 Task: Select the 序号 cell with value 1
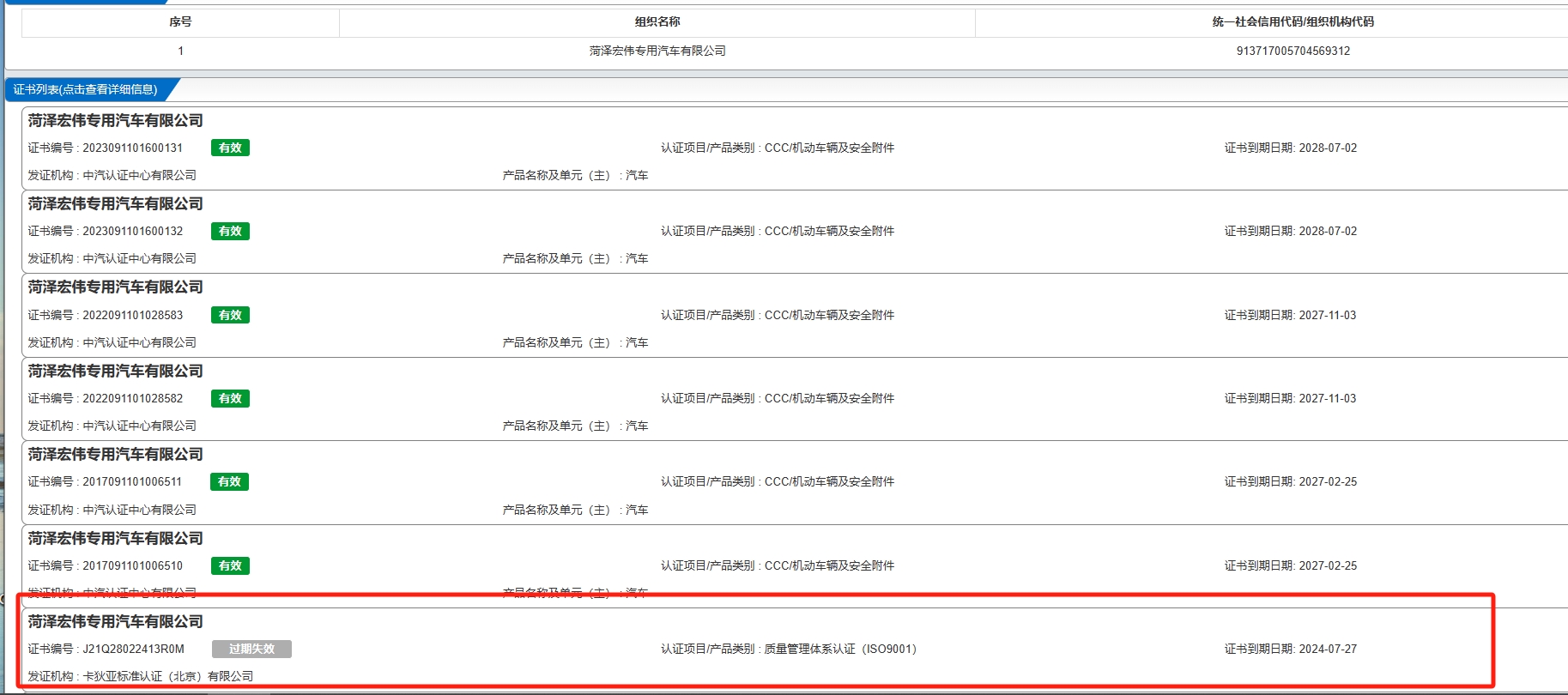(180, 51)
